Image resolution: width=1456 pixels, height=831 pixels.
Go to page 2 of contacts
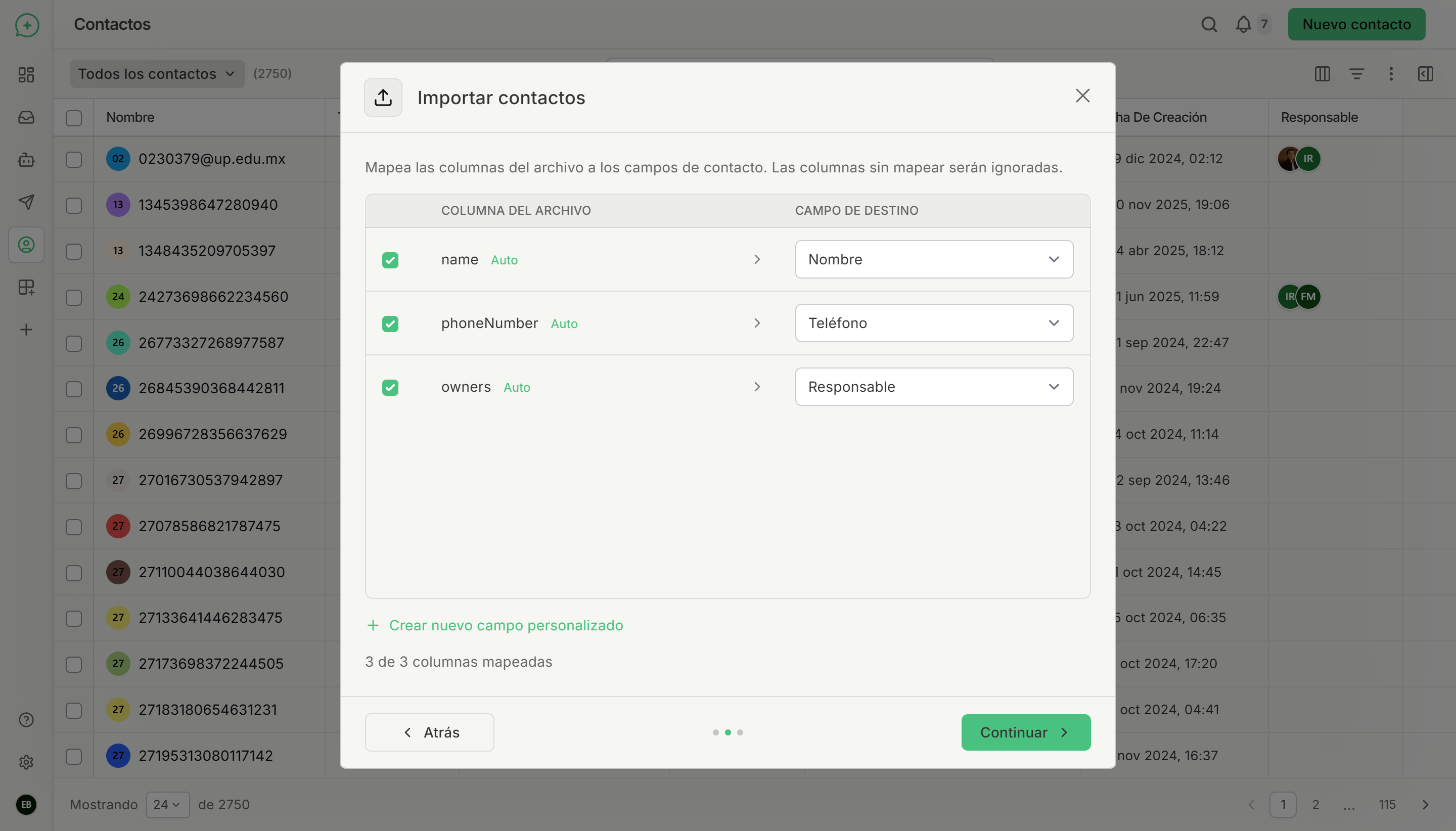click(1315, 805)
